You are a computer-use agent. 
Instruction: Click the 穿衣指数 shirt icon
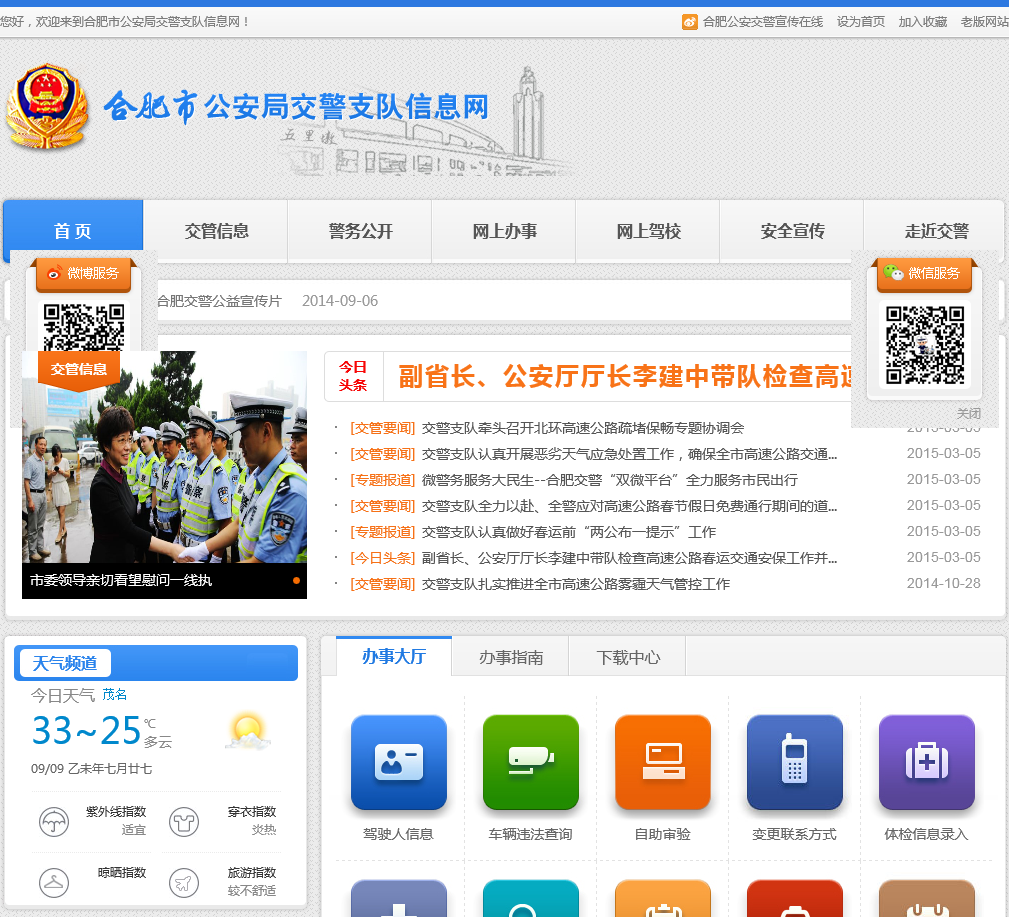point(184,822)
